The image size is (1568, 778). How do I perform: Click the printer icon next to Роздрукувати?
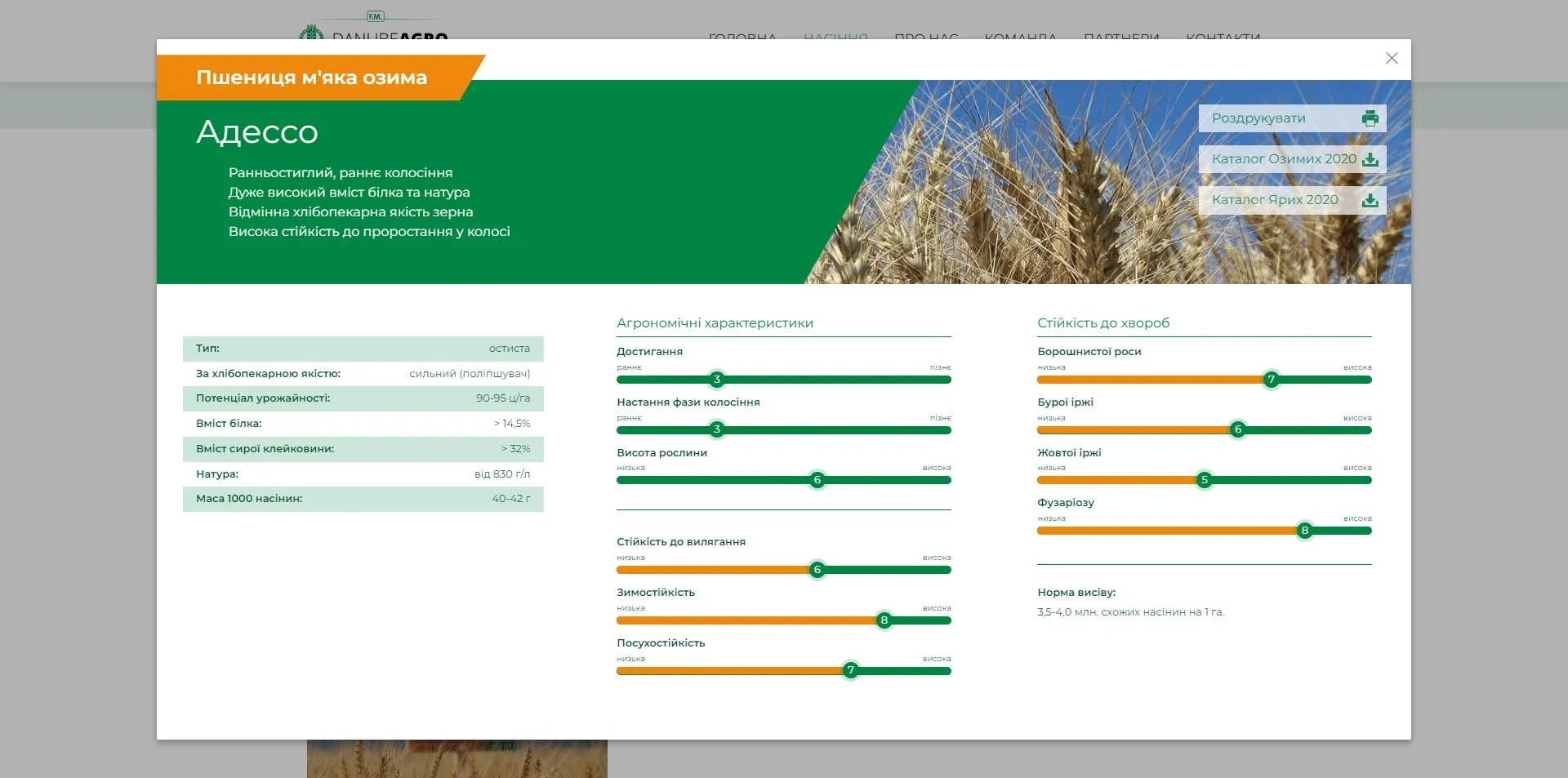coord(1370,118)
